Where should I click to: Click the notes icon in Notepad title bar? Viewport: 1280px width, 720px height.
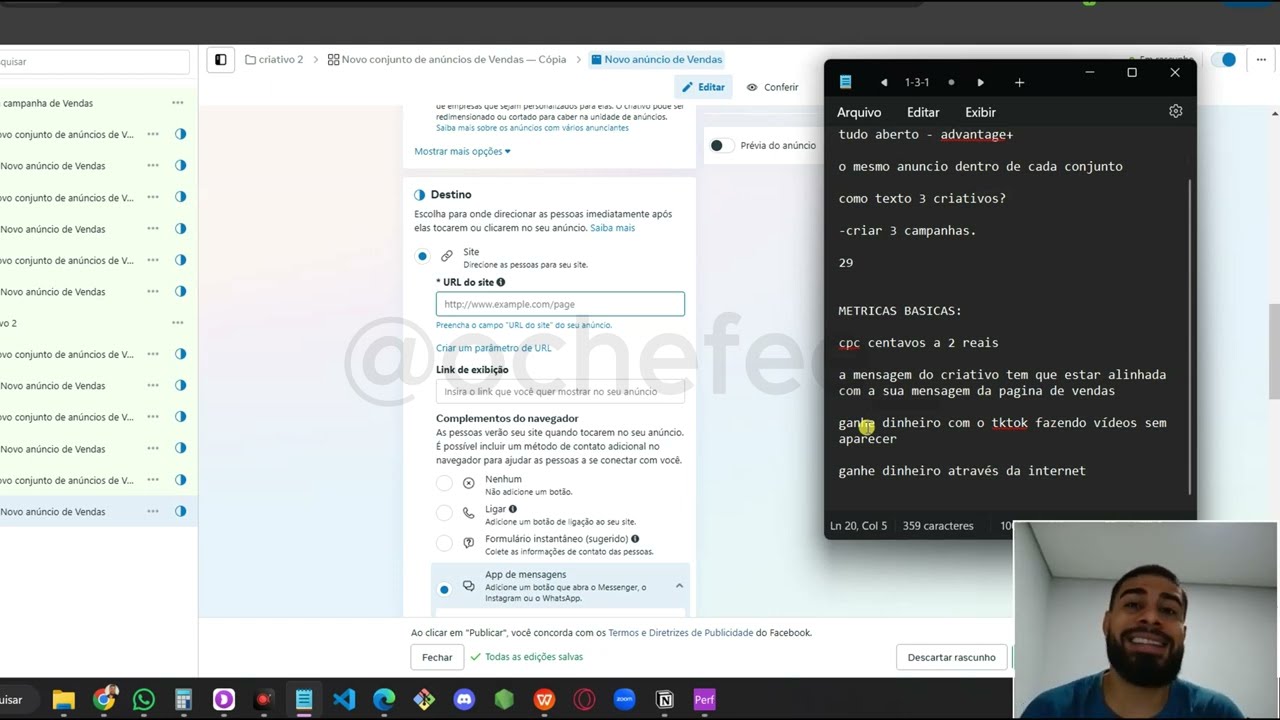(x=845, y=82)
